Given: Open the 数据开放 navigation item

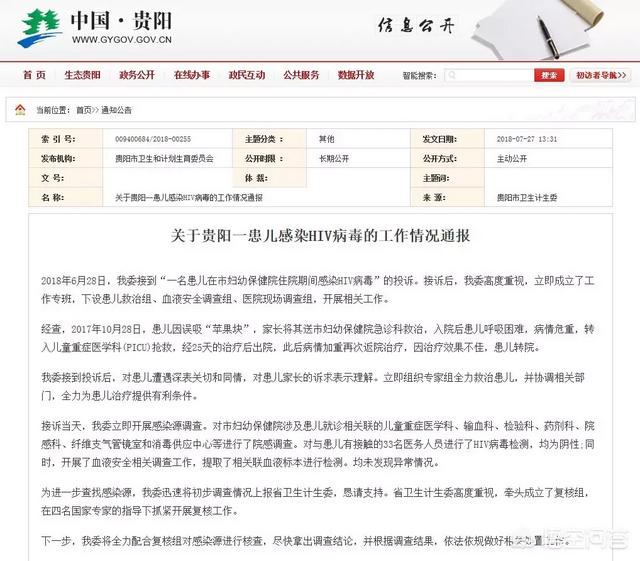Looking at the screenshot, I should click(356, 75).
